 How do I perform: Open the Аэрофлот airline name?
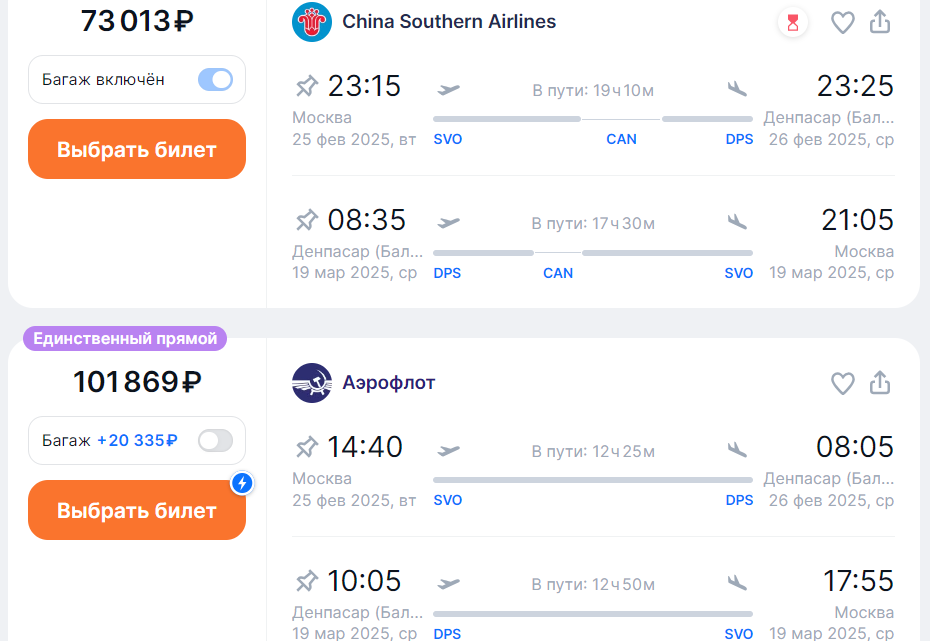click(x=388, y=383)
